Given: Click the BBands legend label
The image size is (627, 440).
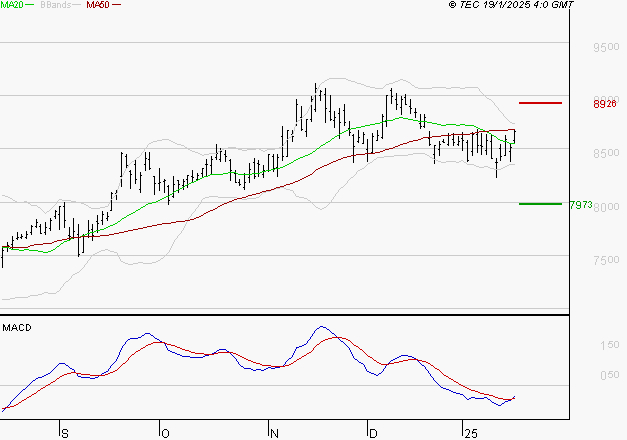Looking at the screenshot, I should pyautogui.click(x=56, y=5).
